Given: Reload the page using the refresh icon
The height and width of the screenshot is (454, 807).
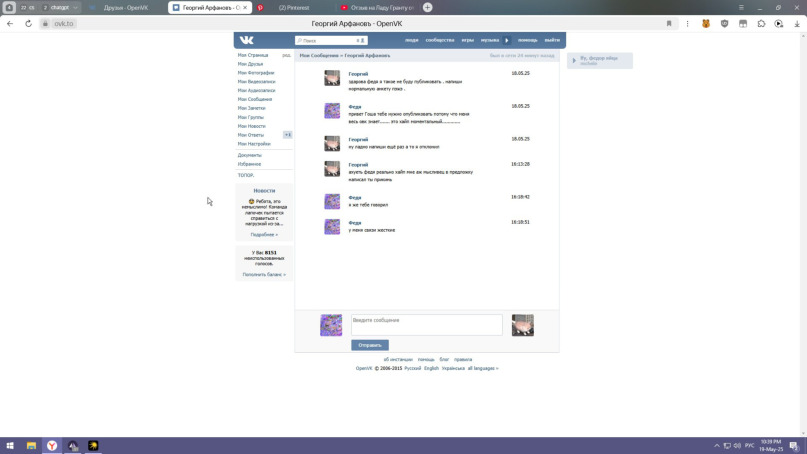Looking at the screenshot, I should 28,24.
